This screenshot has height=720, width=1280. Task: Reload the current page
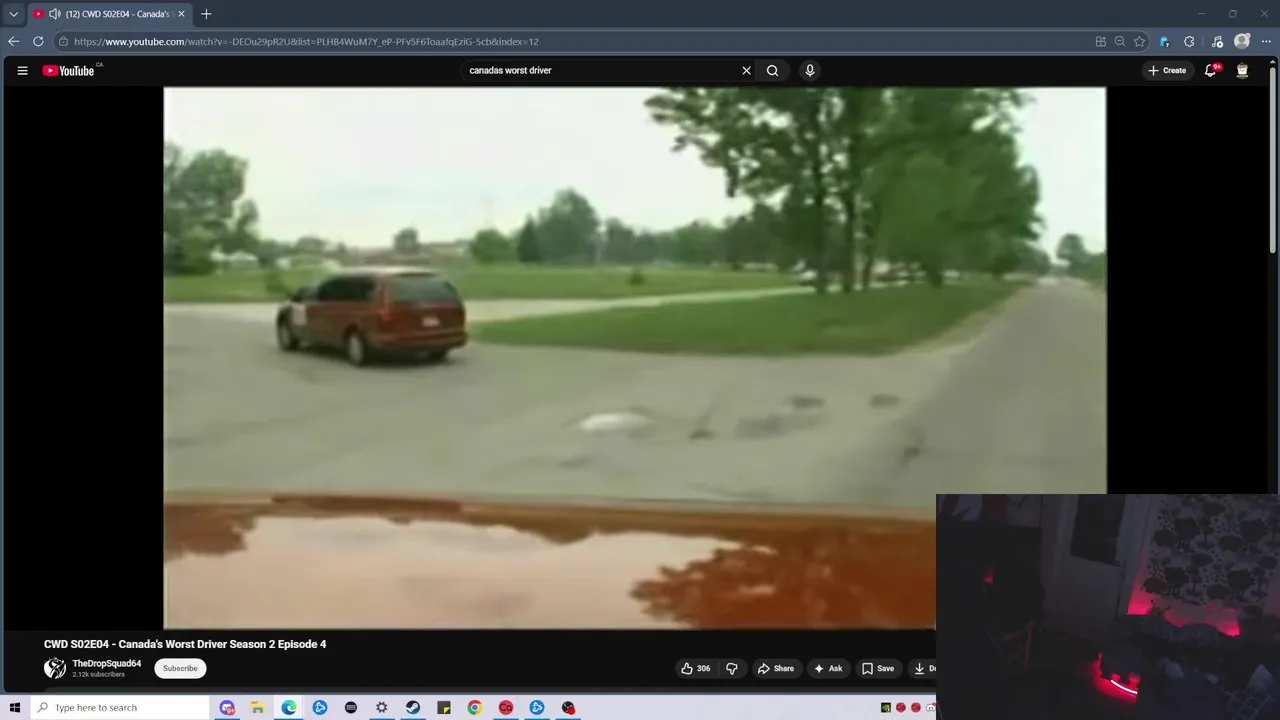coord(38,41)
